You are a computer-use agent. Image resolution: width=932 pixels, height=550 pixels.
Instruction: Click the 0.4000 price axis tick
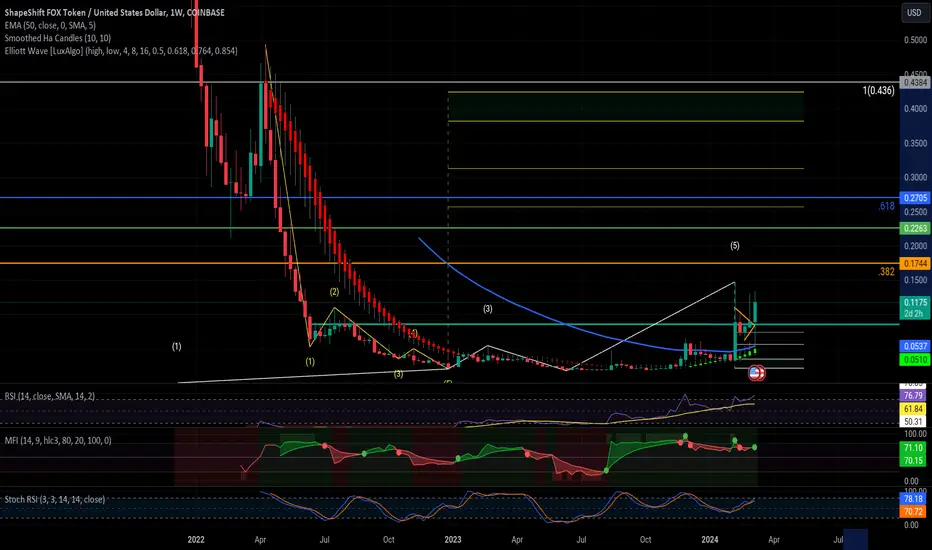915,109
